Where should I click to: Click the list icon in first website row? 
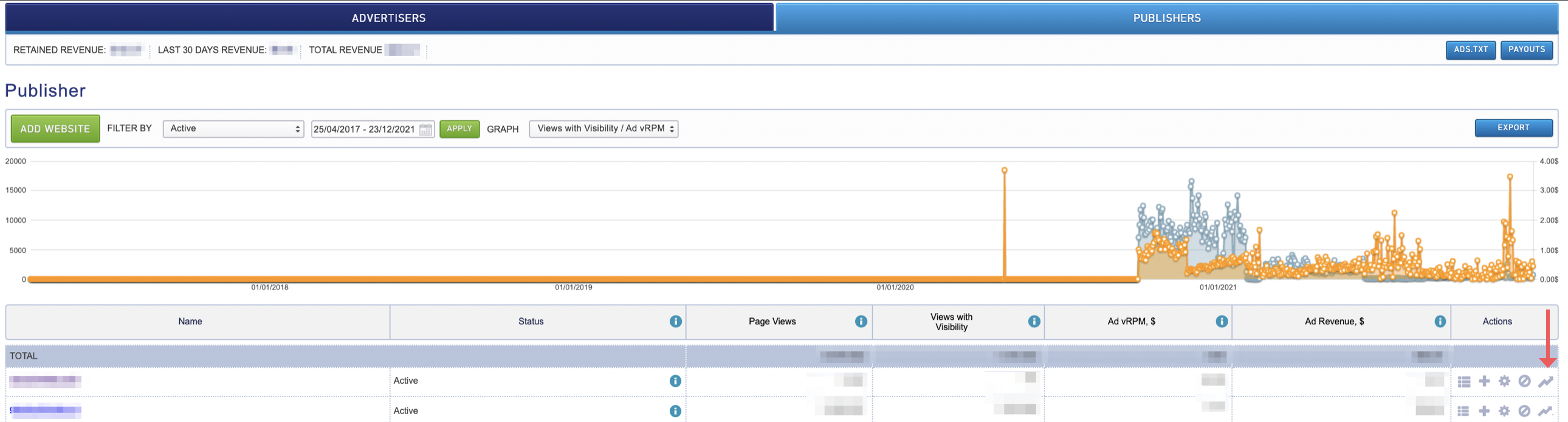pyautogui.click(x=1464, y=382)
